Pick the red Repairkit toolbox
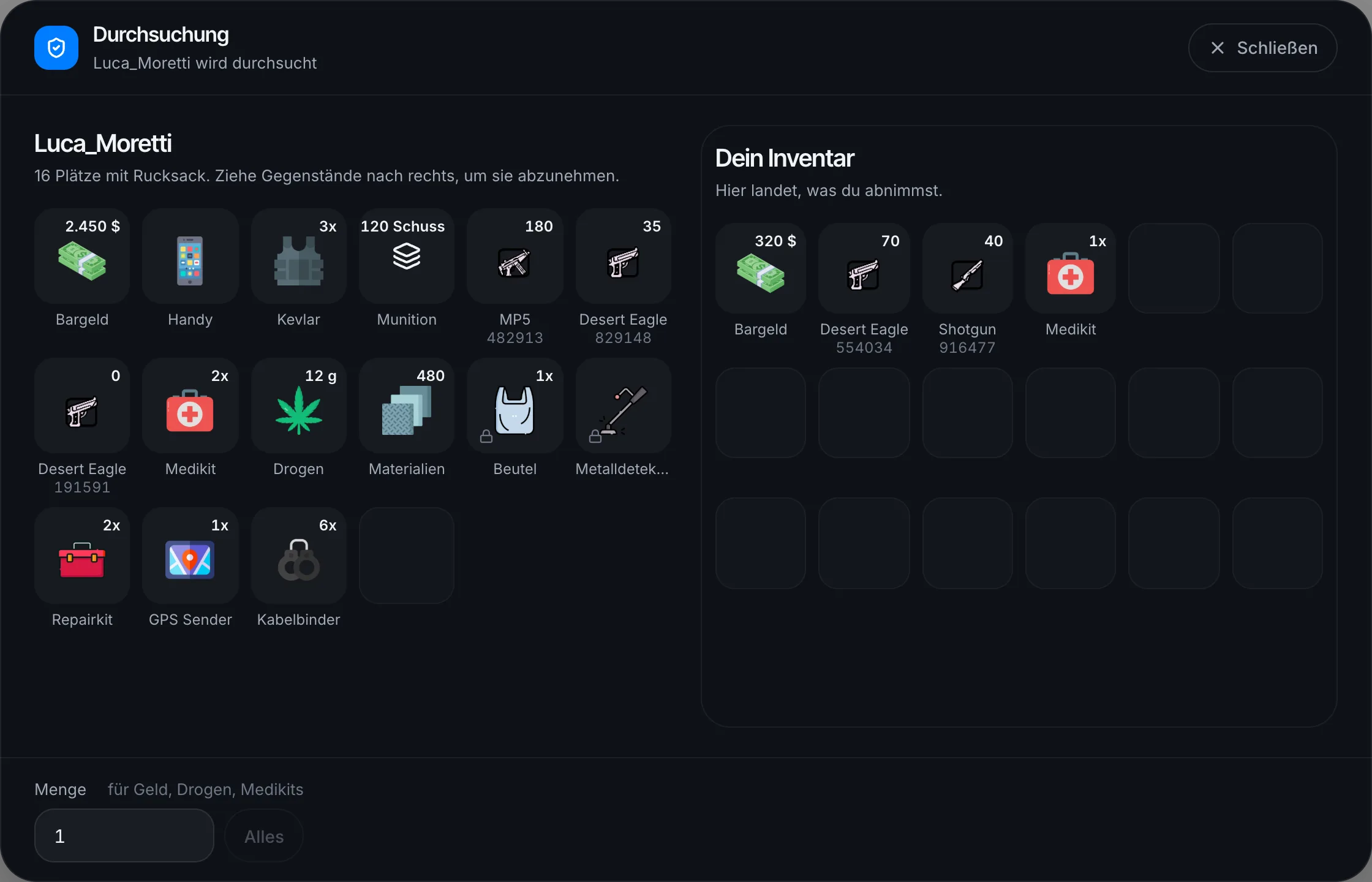The width and height of the screenshot is (1372, 882). coord(82,556)
